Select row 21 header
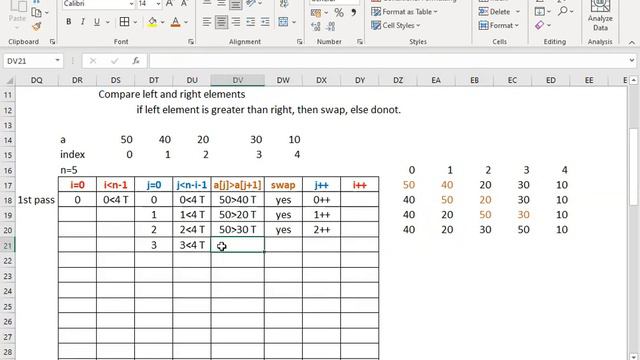This screenshot has height=360, width=640. point(8,245)
